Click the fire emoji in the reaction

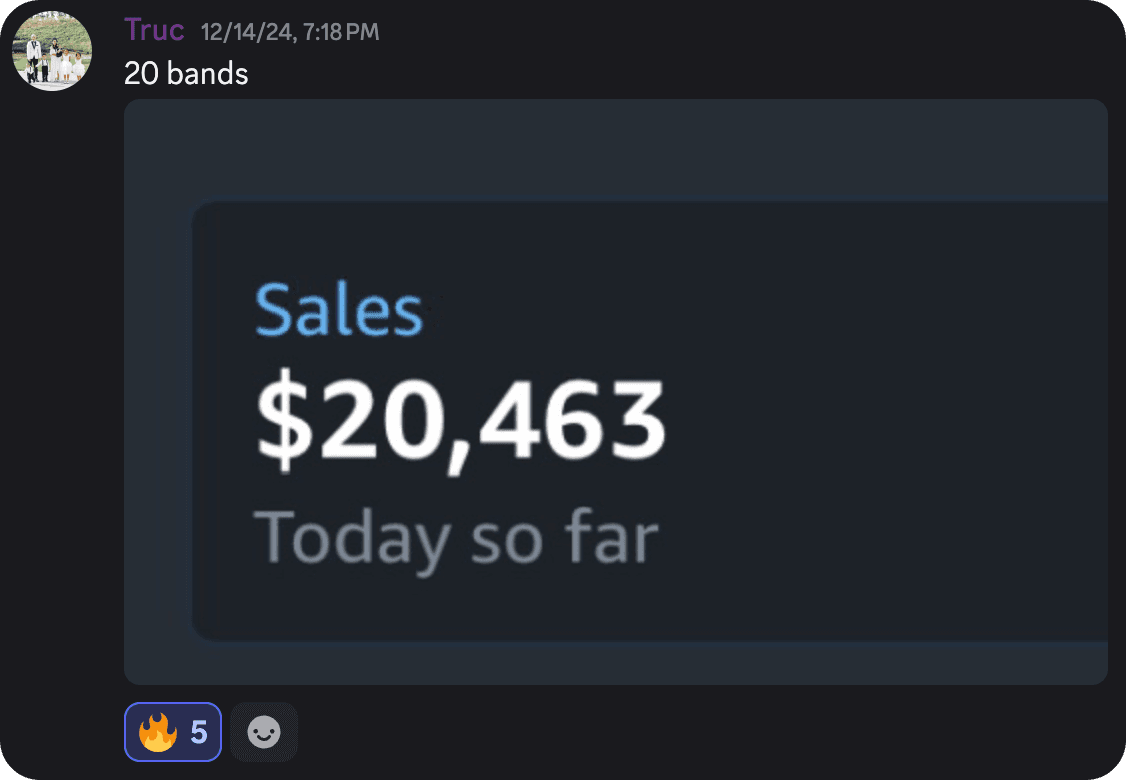(x=158, y=732)
